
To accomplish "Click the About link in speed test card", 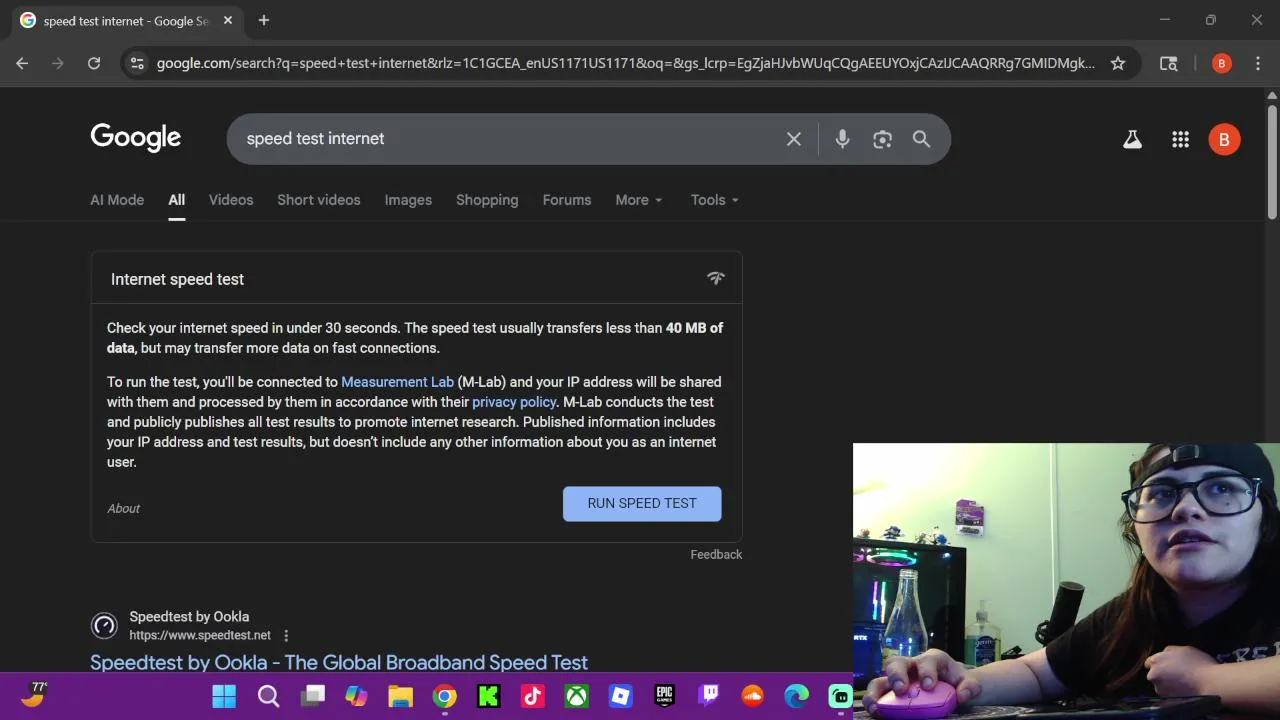I will [124, 508].
